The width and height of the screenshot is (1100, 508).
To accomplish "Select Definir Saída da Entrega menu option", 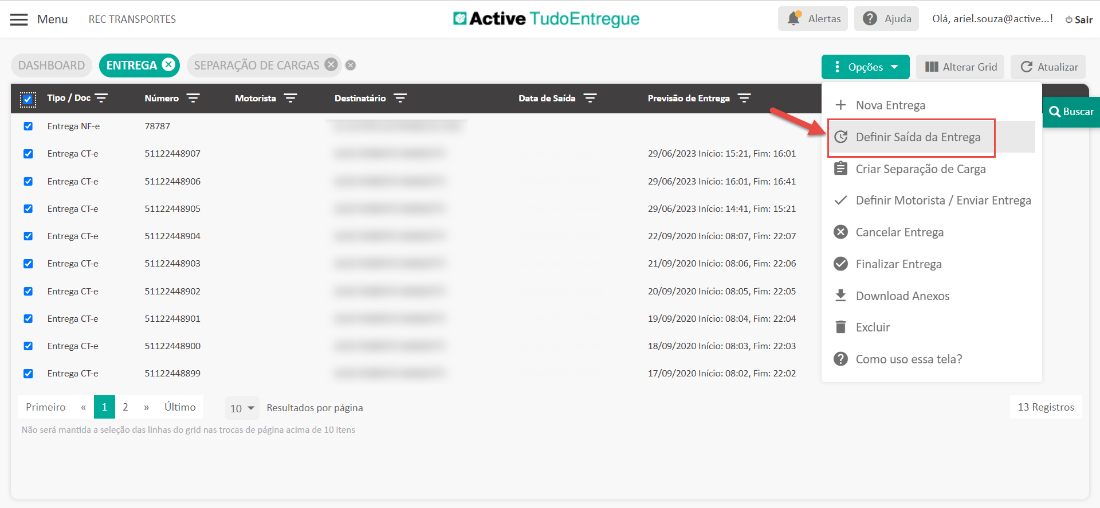I will [917, 137].
